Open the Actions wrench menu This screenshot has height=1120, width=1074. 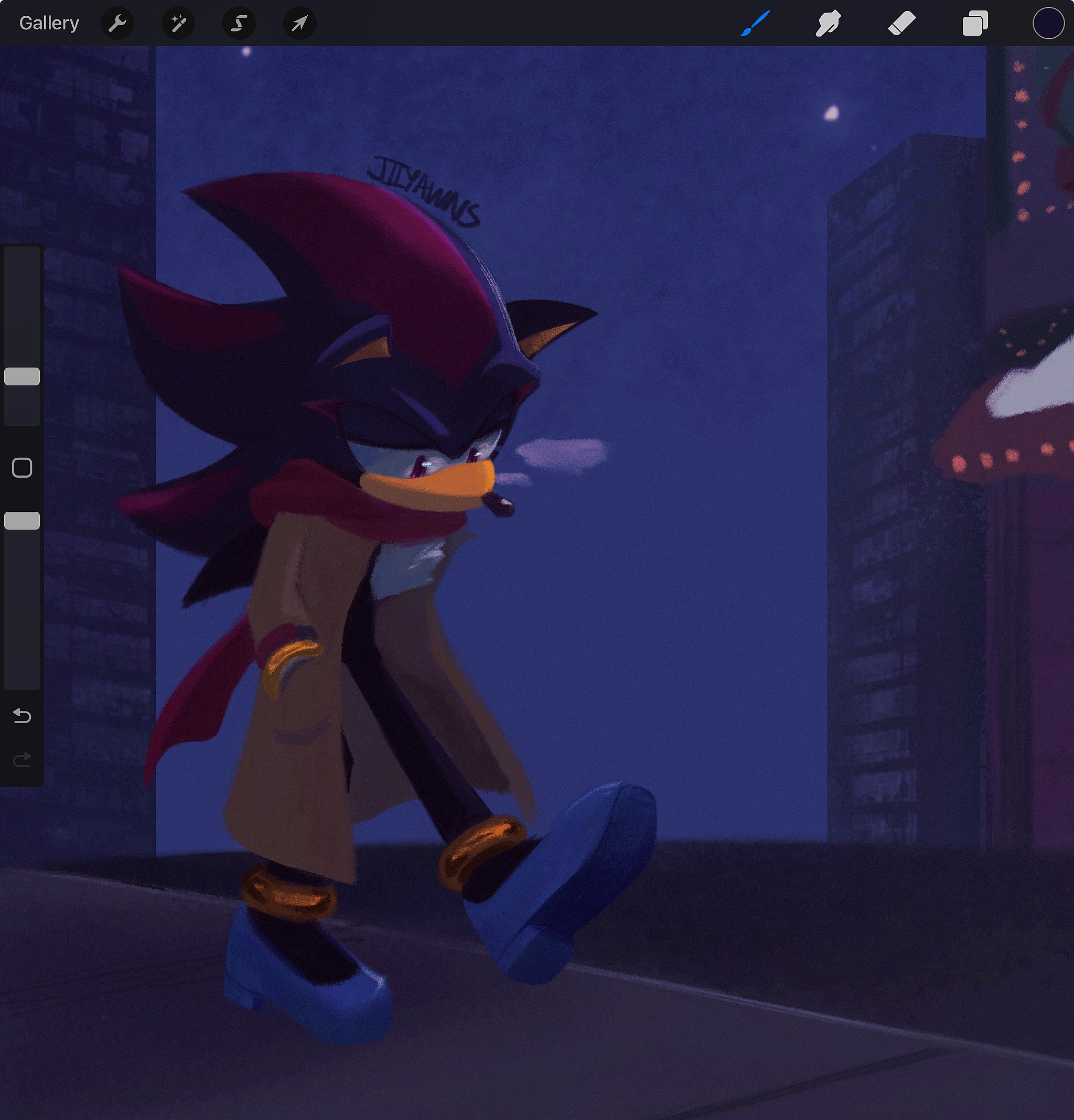point(117,24)
